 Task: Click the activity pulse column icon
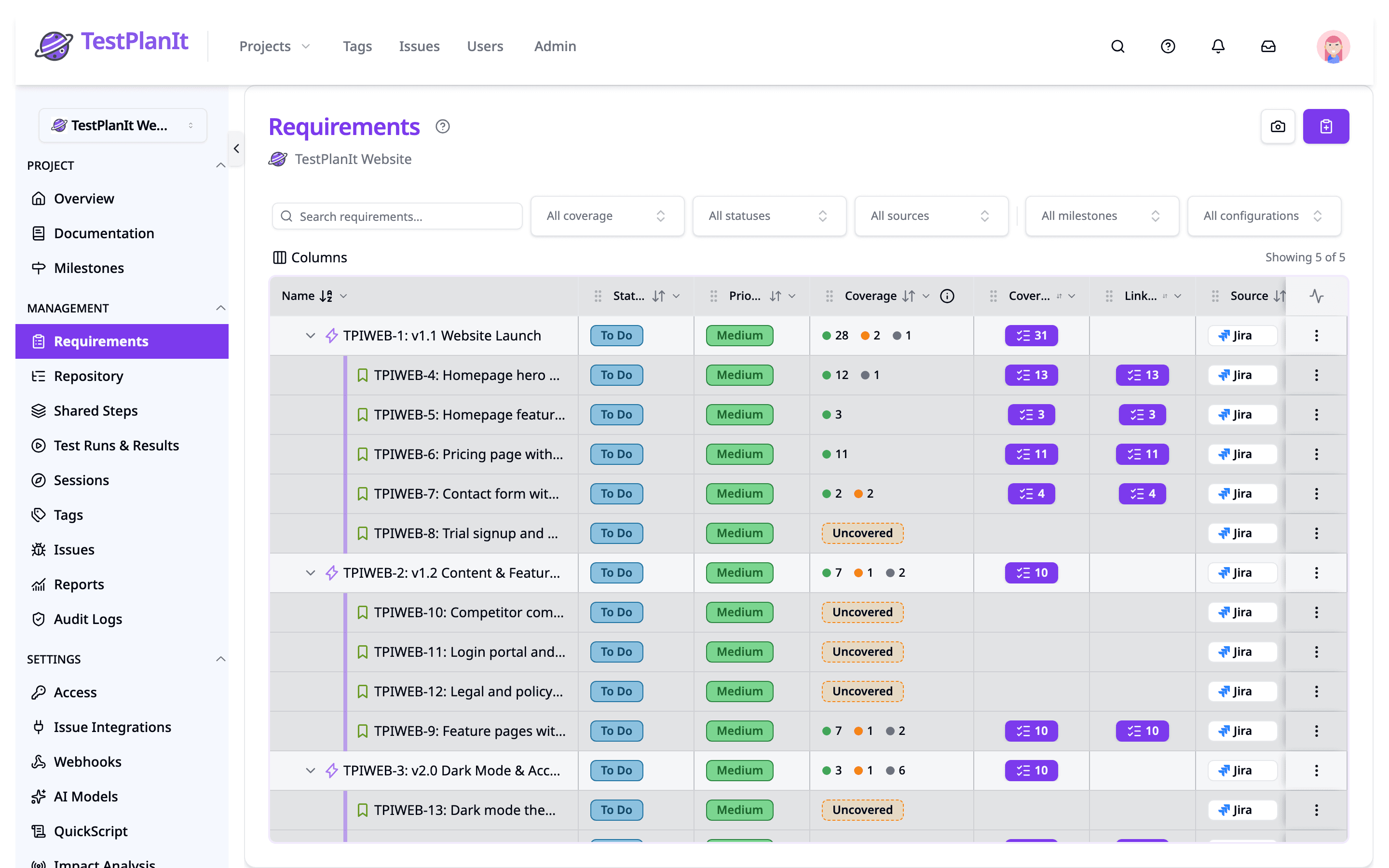click(1316, 296)
